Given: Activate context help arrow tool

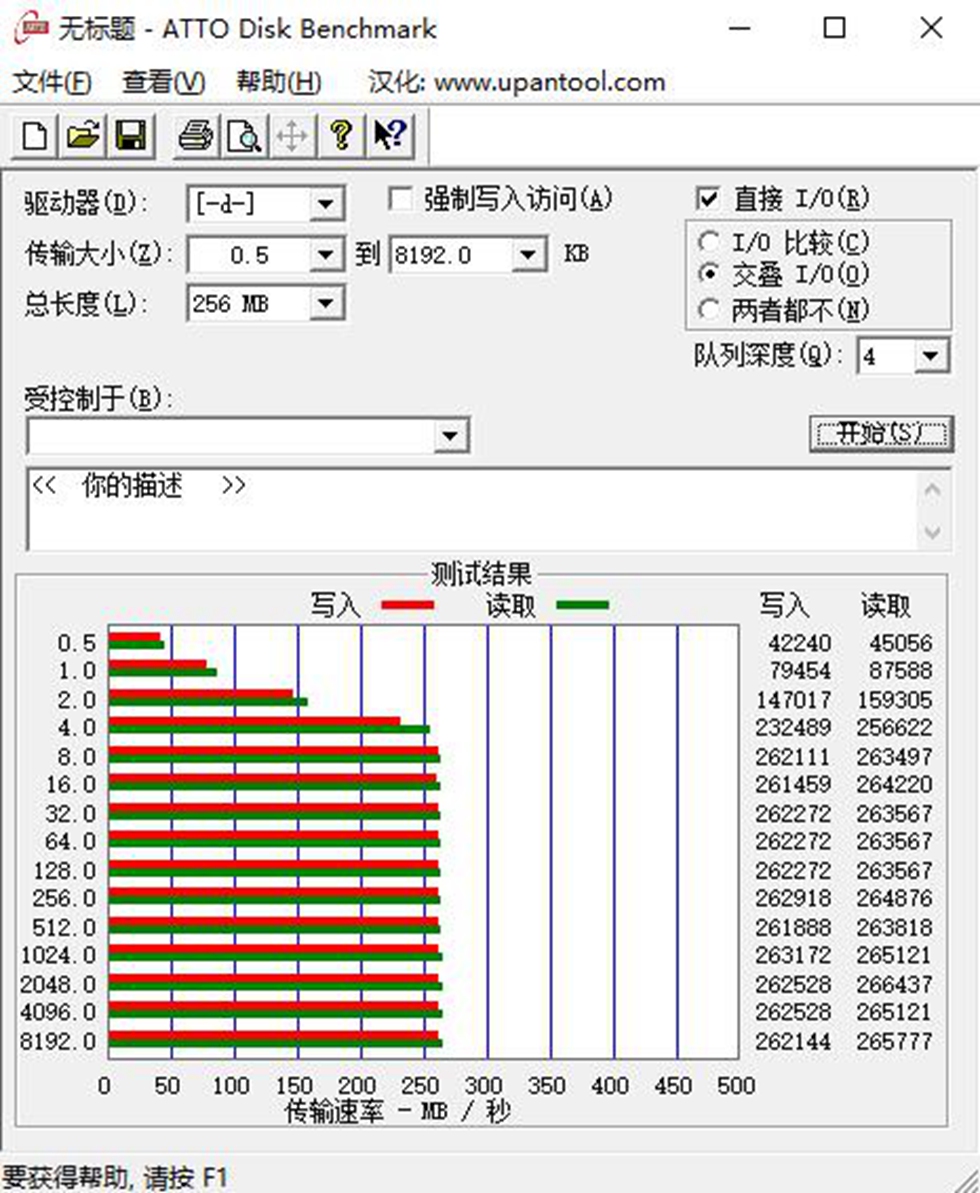Looking at the screenshot, I should pyautogui.click(x=388, y=136).
